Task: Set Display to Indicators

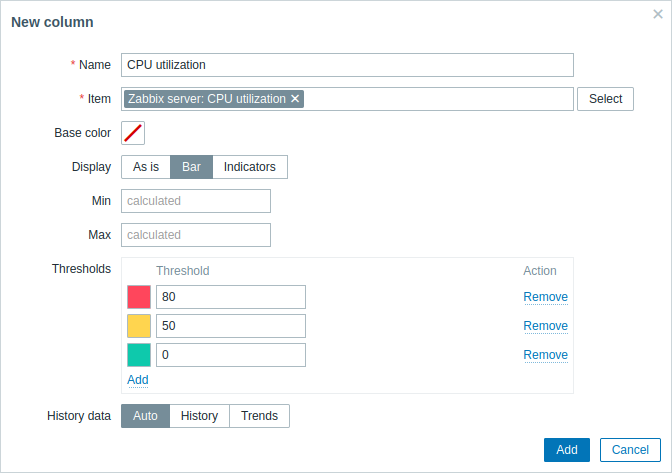Action: [250, 167]
